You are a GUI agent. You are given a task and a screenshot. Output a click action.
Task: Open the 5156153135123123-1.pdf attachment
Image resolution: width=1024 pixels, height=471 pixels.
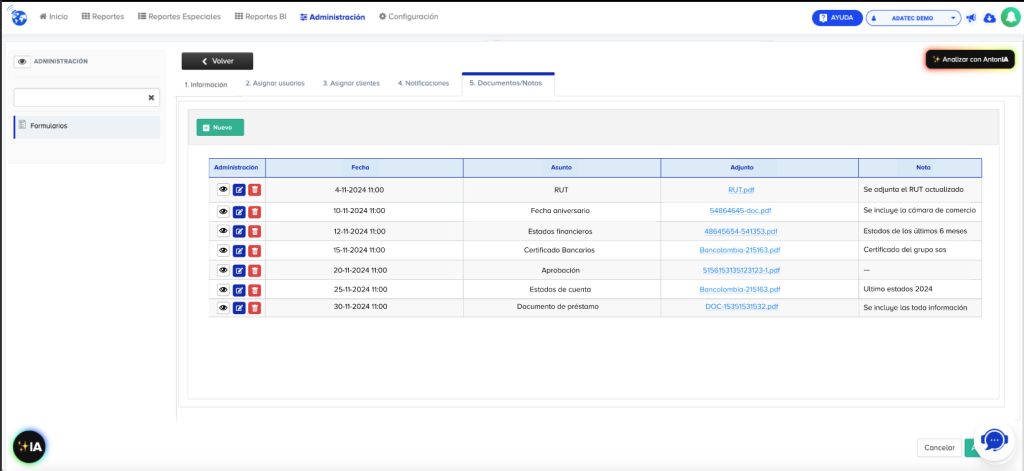point(741,270)
